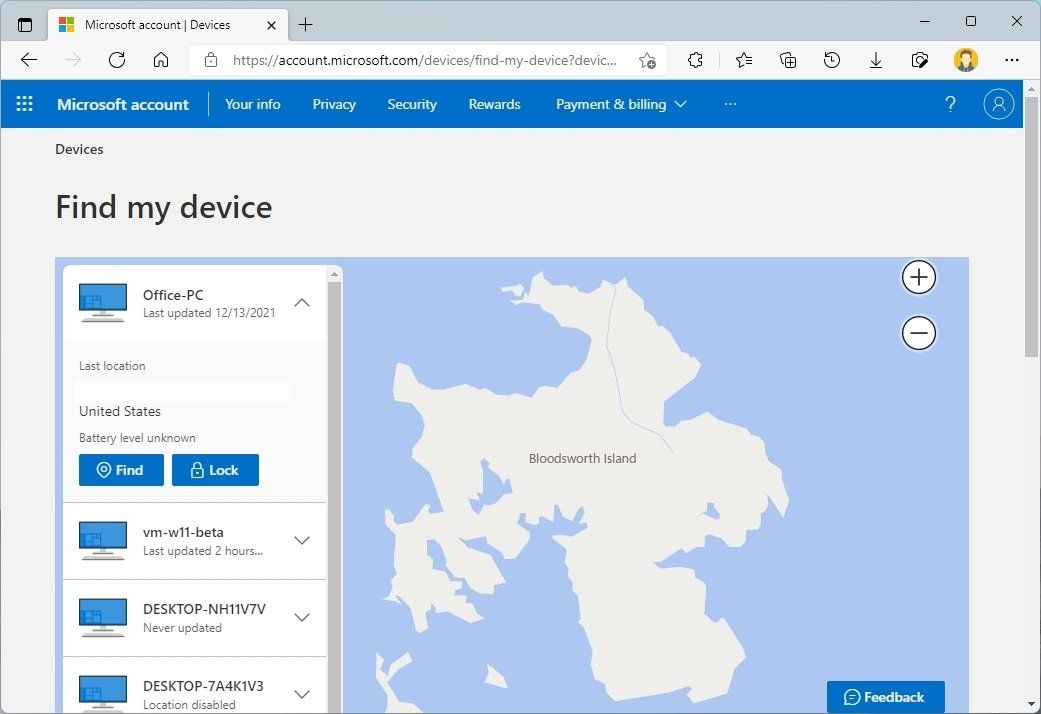Zoom in on the map with the plus icon

918,277
